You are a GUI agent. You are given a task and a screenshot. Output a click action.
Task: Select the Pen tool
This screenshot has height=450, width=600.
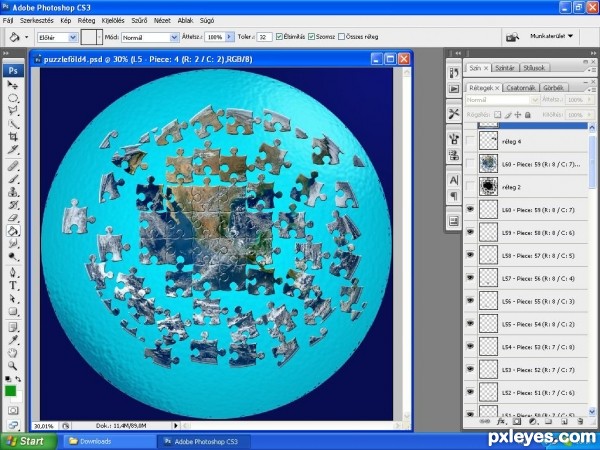click(13, 272)
